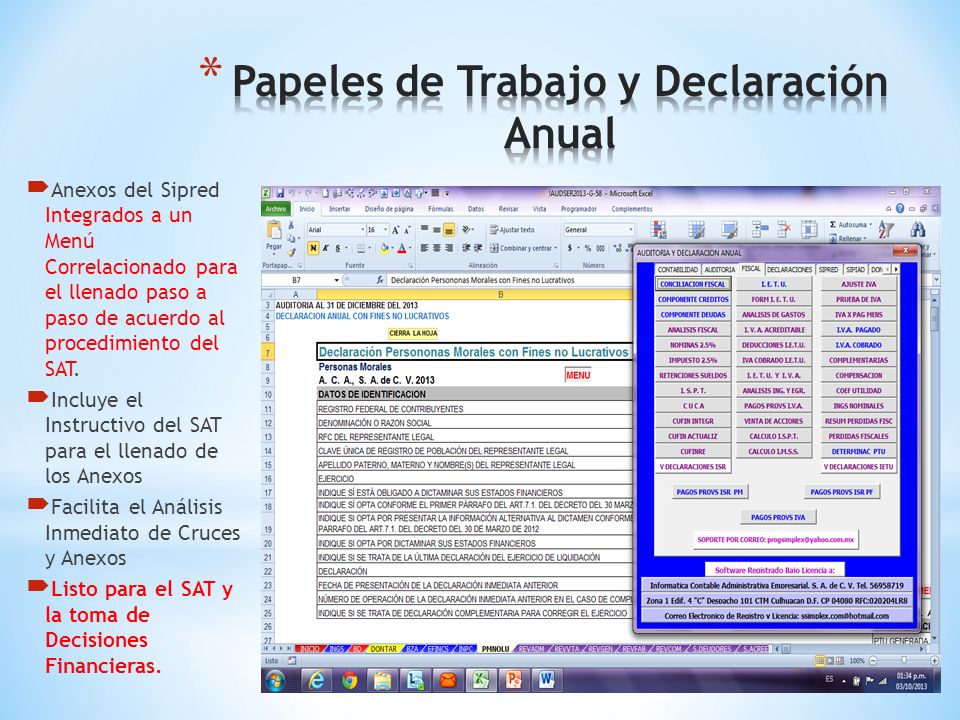Click the red font color A swatch
The image size is (960, 720).
(x=402, y=248)
